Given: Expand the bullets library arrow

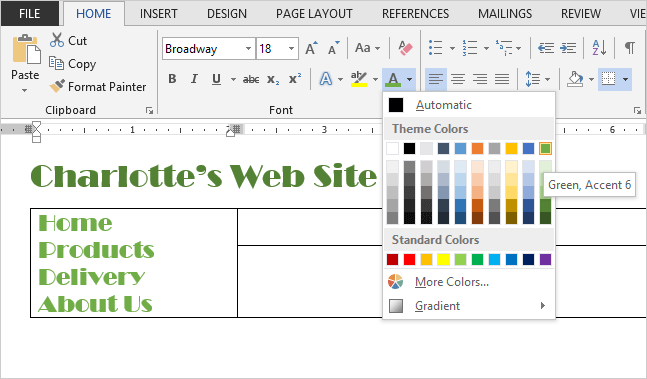Looking at the screenshot, I should [x=452, y=48].
